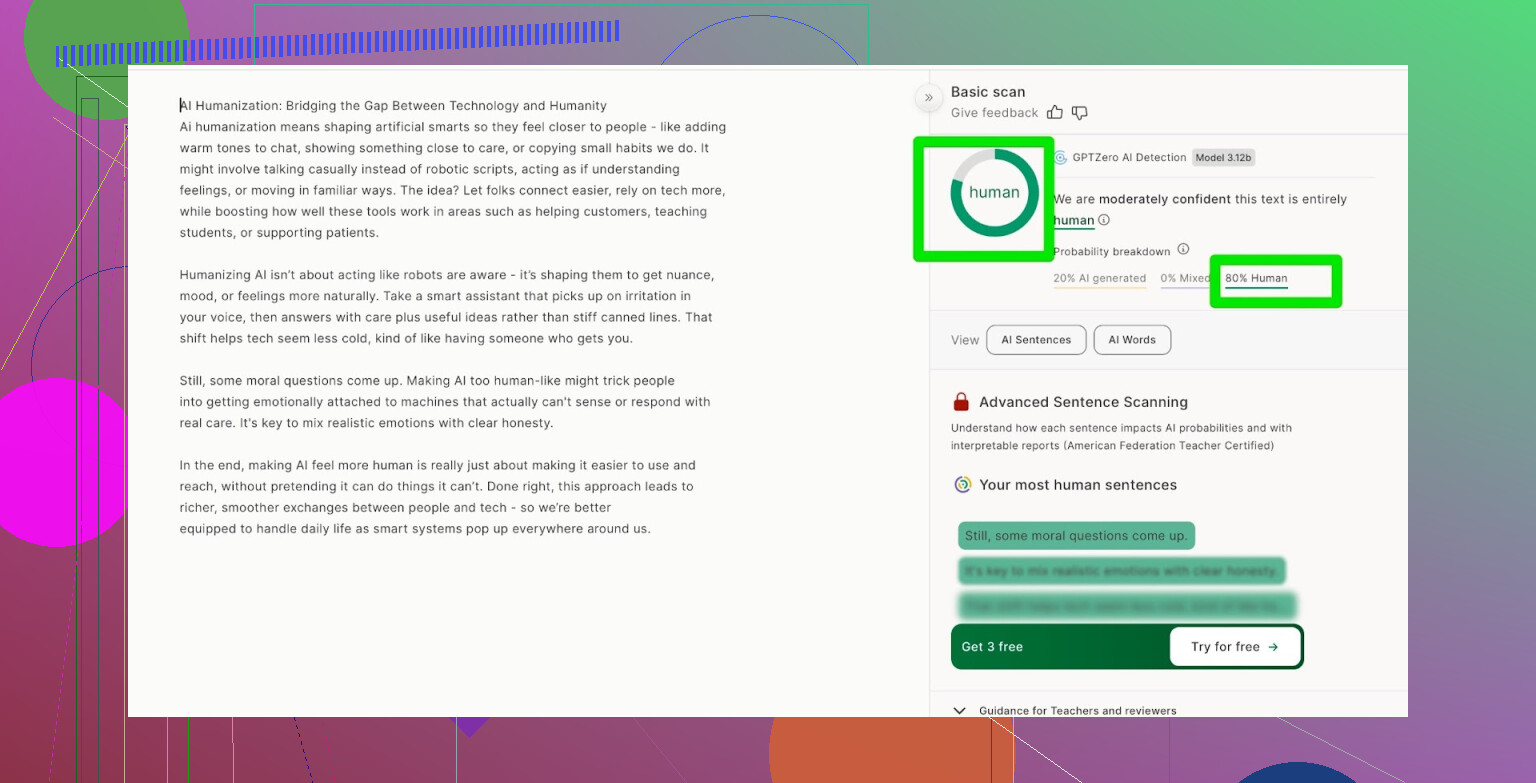Click the thumbs down feedback icon
1536x783 pixels.
(x=1079, y=113)
